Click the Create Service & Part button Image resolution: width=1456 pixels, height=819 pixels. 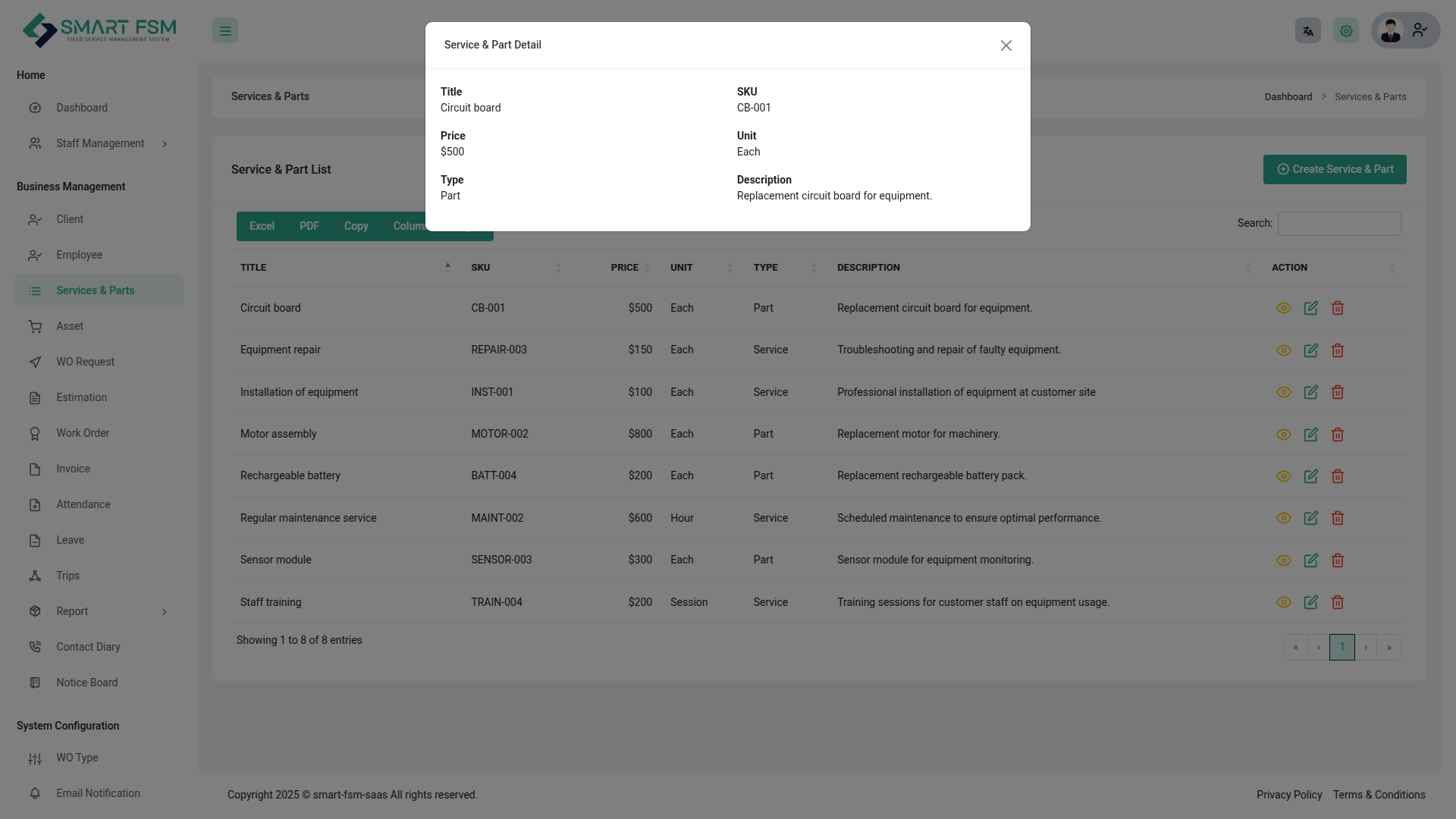1334,169
